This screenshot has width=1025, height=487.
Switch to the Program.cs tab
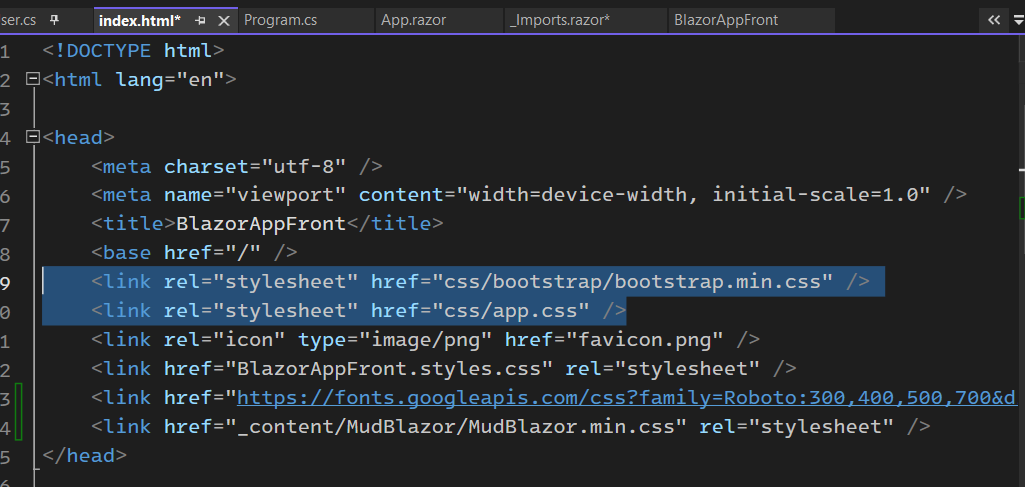pos(280,20)
